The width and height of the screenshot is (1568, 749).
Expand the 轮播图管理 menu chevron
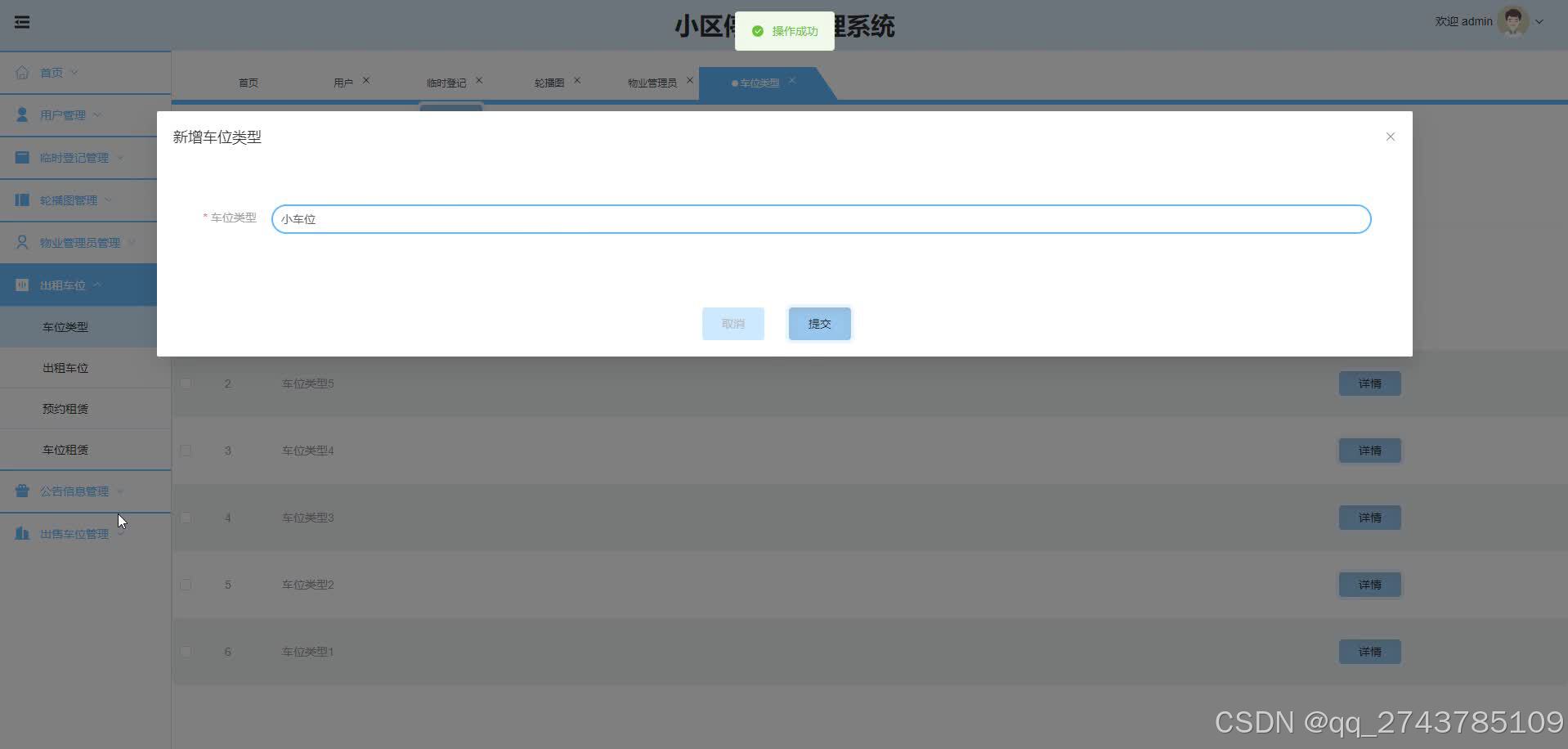click(109, 200)
